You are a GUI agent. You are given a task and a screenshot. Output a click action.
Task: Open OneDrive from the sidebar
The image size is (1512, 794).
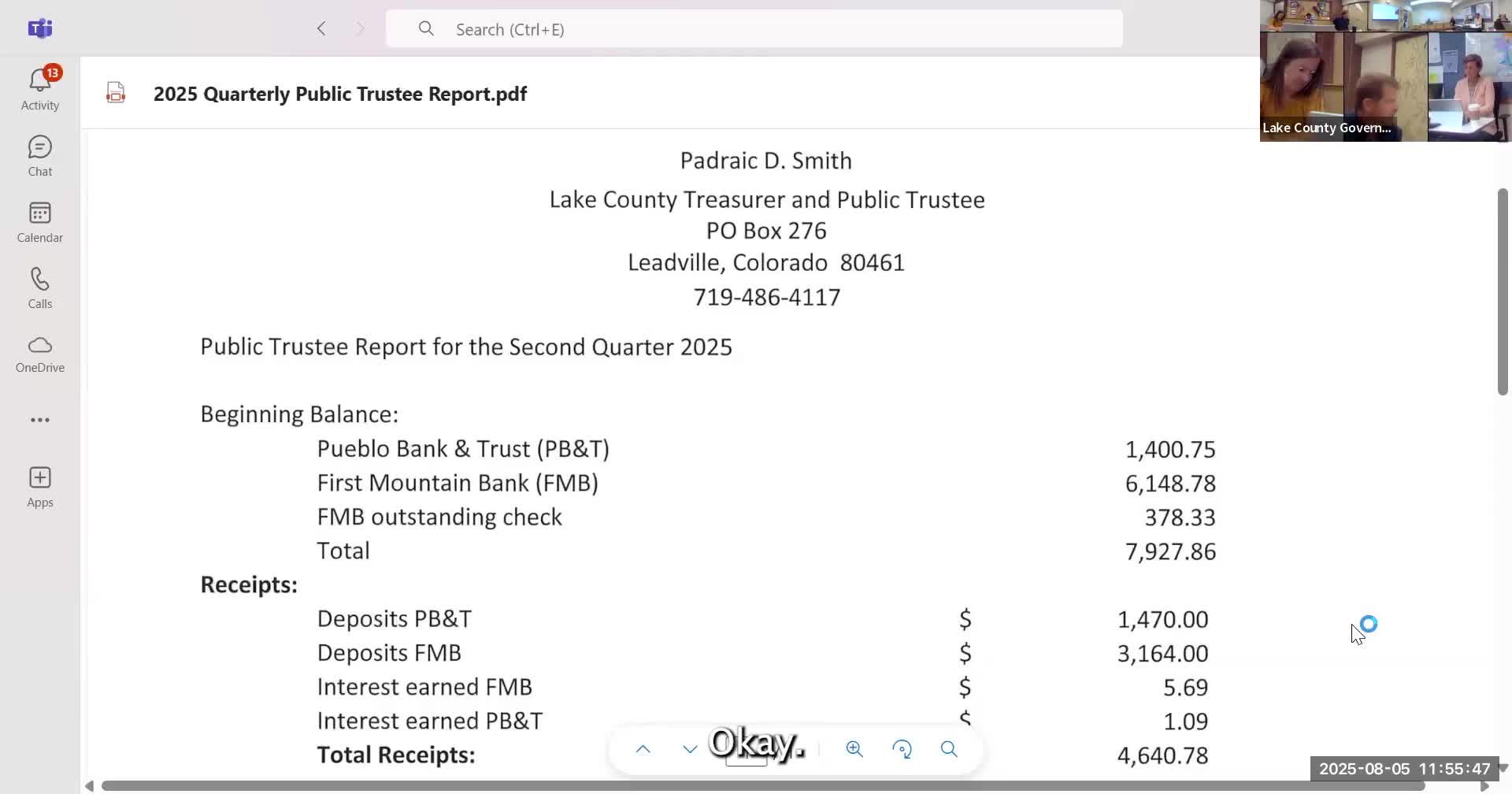point(39,354)
